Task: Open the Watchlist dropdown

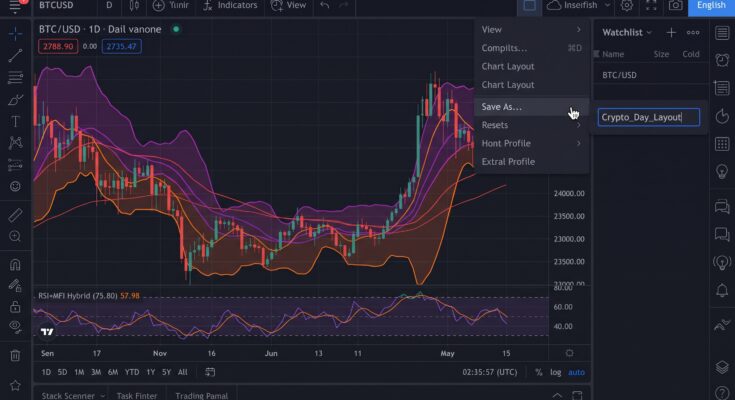Action: 627,32
